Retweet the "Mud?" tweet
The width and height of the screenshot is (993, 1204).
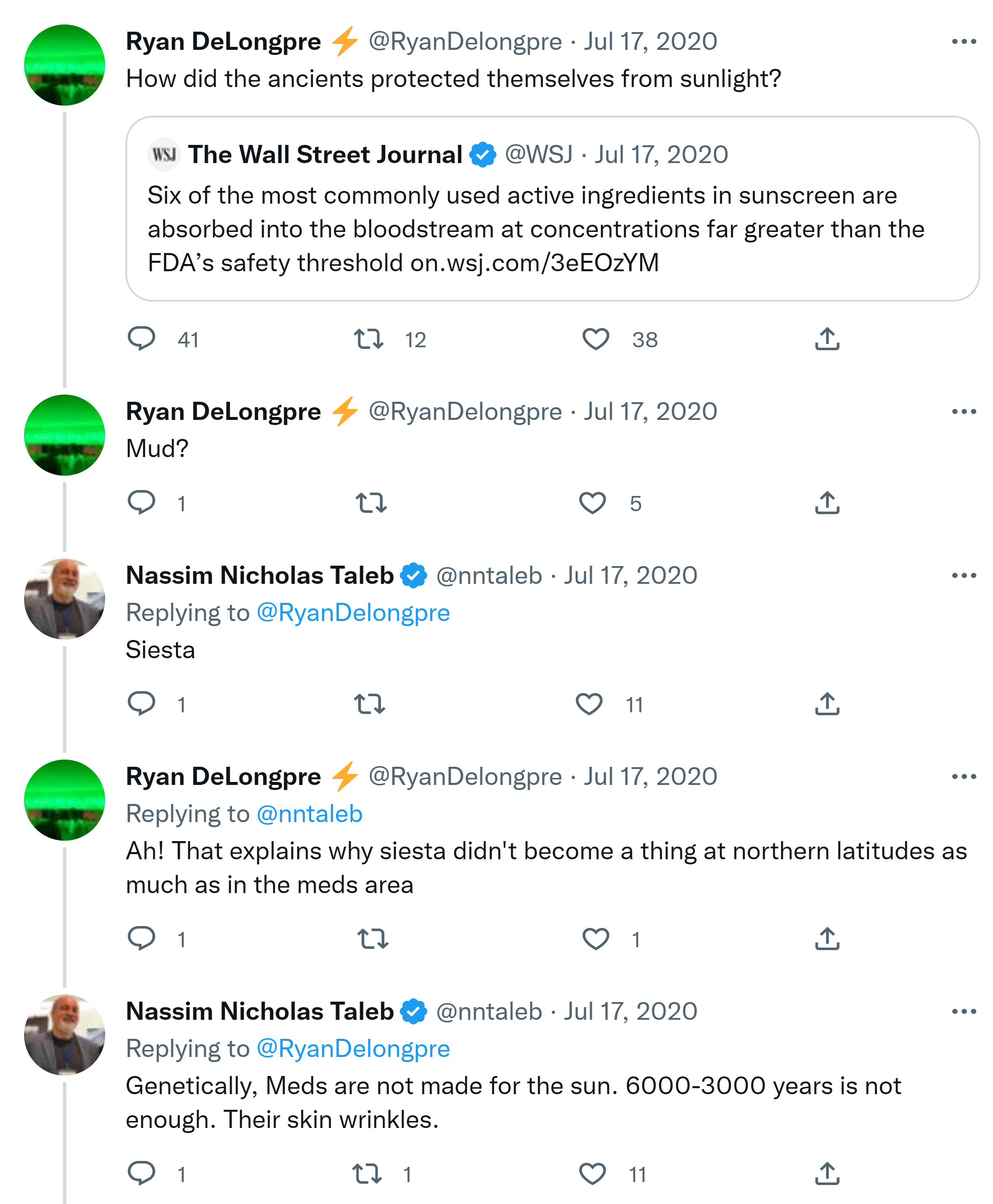click(371, 503)
